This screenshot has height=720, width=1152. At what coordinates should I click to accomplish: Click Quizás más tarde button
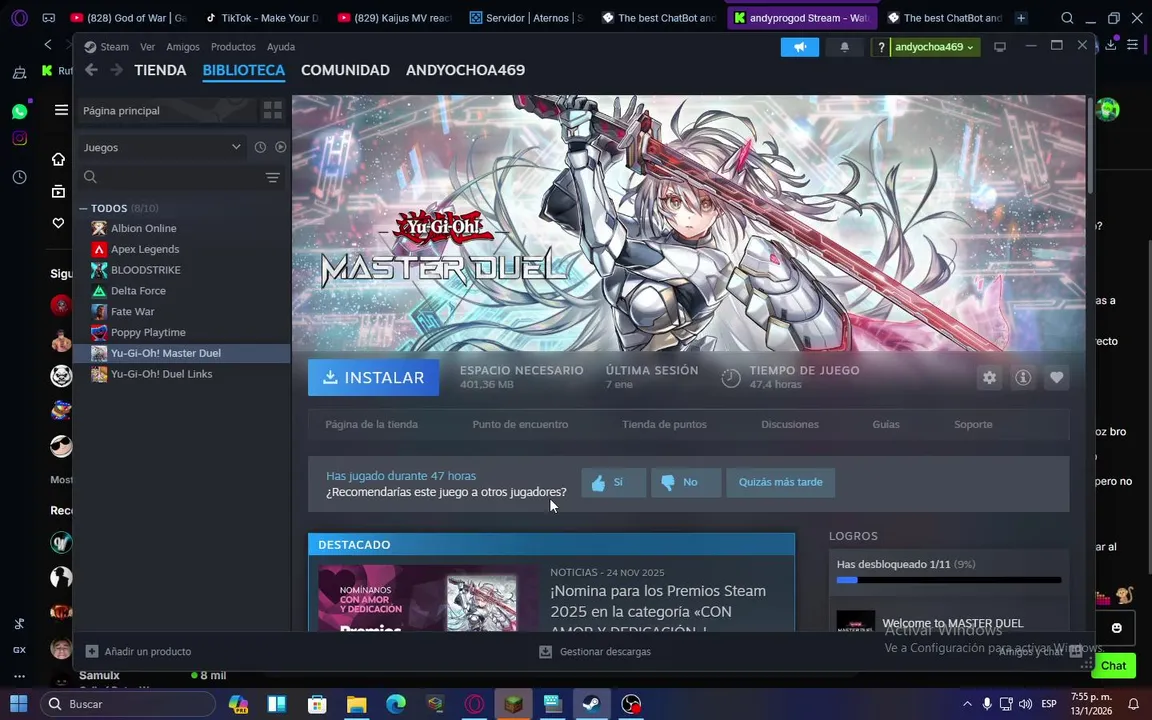780,483
